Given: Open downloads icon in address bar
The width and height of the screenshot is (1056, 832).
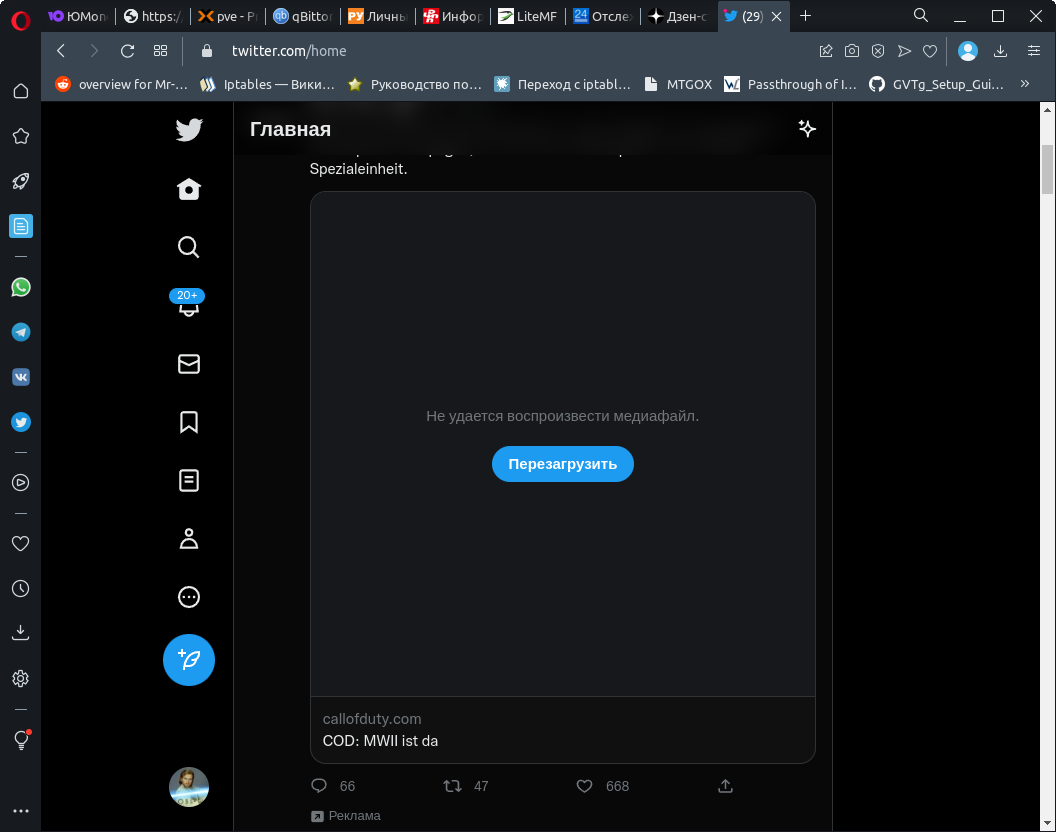Looking at the screenshot, I should click(1001, 51).
